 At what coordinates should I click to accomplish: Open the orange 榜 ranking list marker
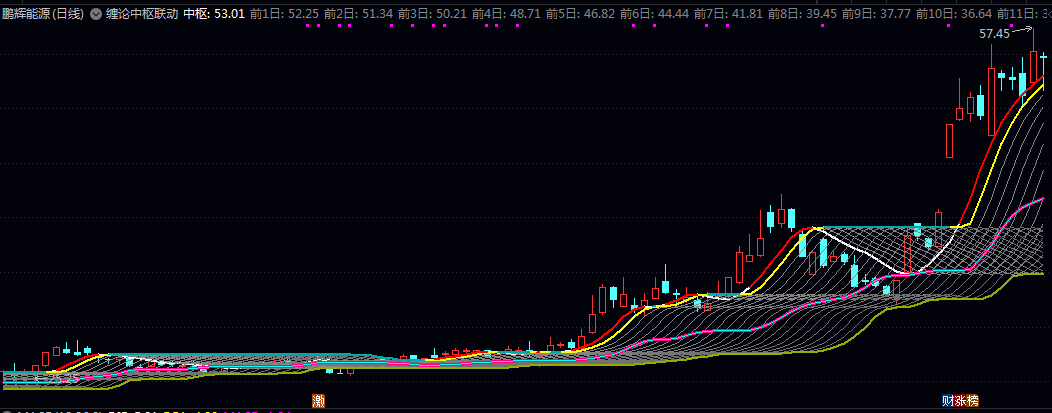pos(973,401)
